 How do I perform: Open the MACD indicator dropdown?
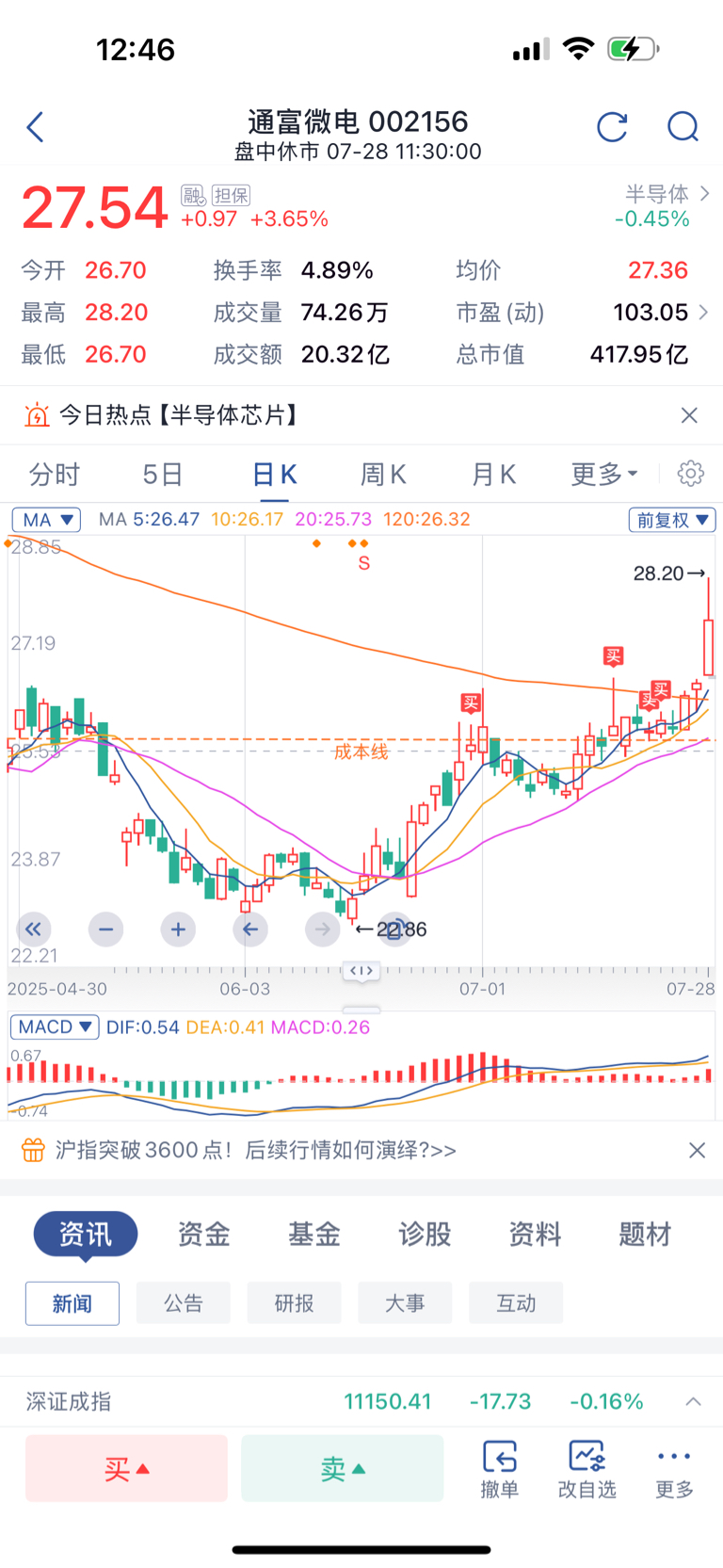(55, 1026)
